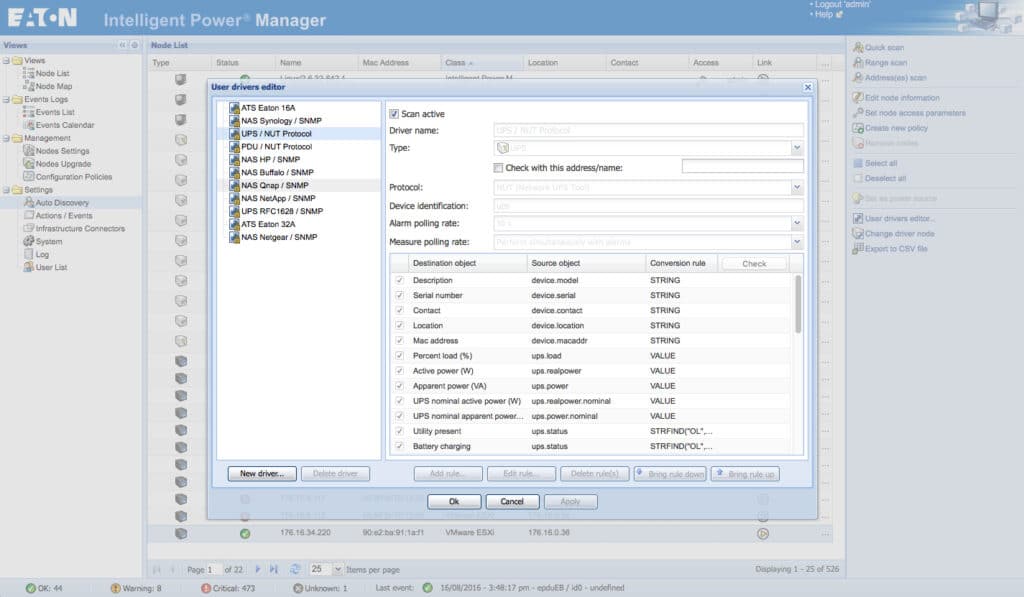Collapse the Events Logs tree folder

pyautogui.click(x=6, y=99)
